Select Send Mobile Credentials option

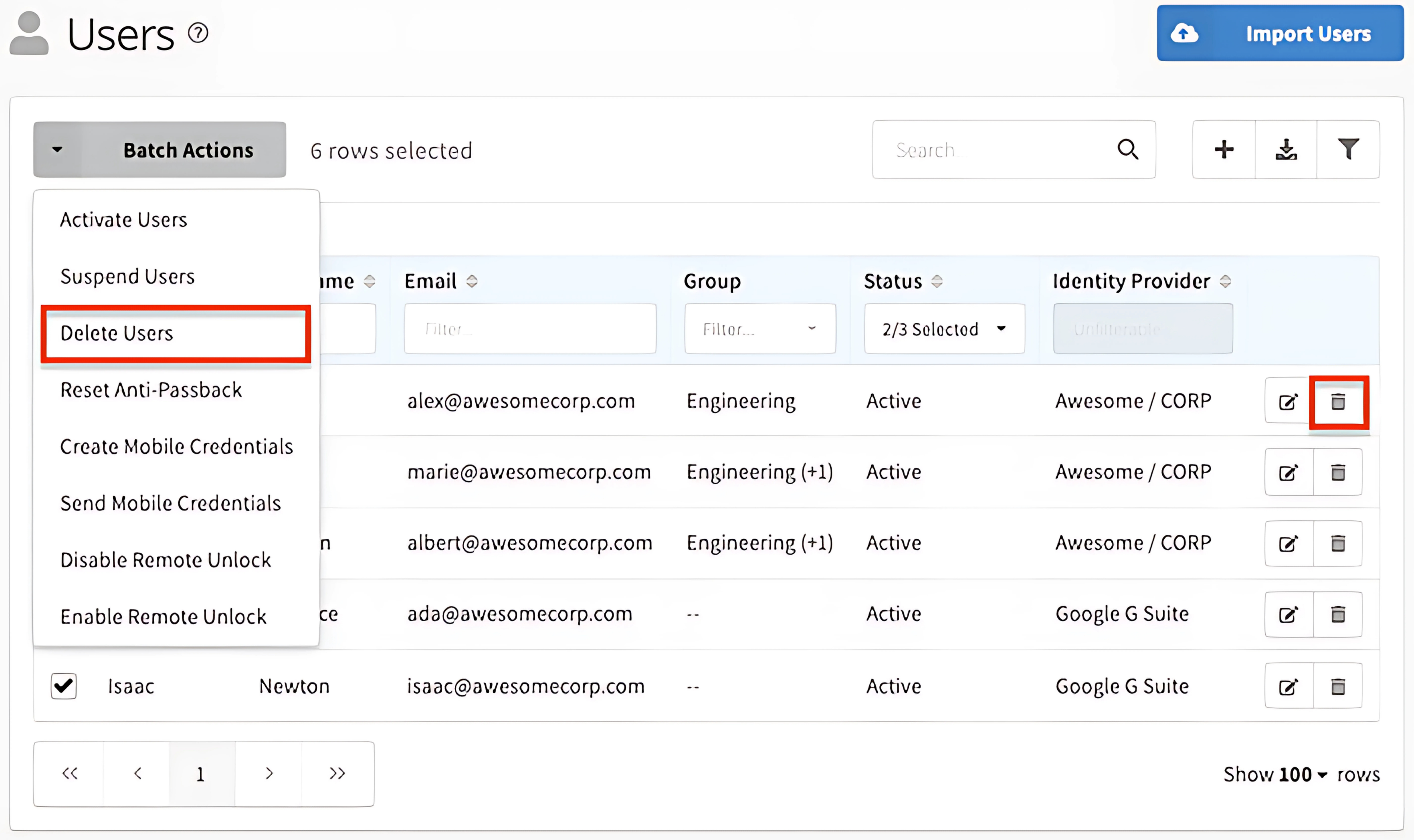coord(170,503)
